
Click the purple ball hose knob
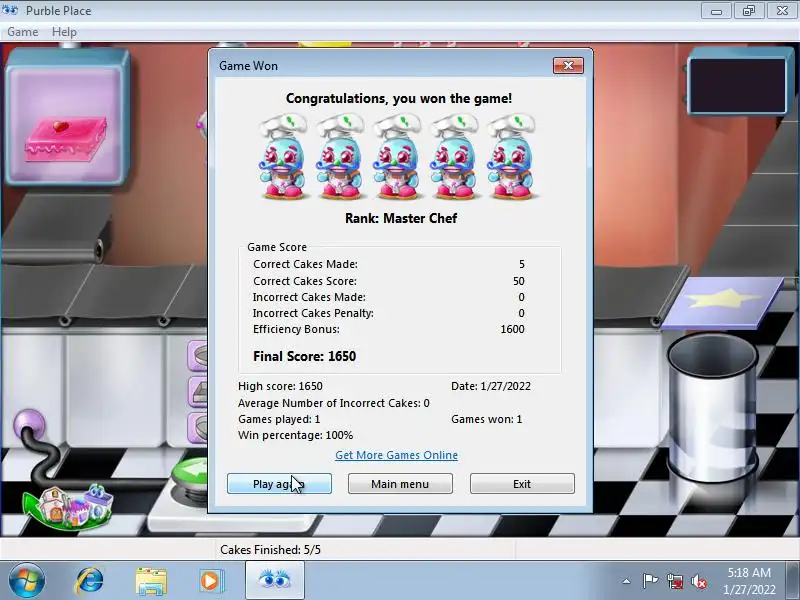coord(29,424)
